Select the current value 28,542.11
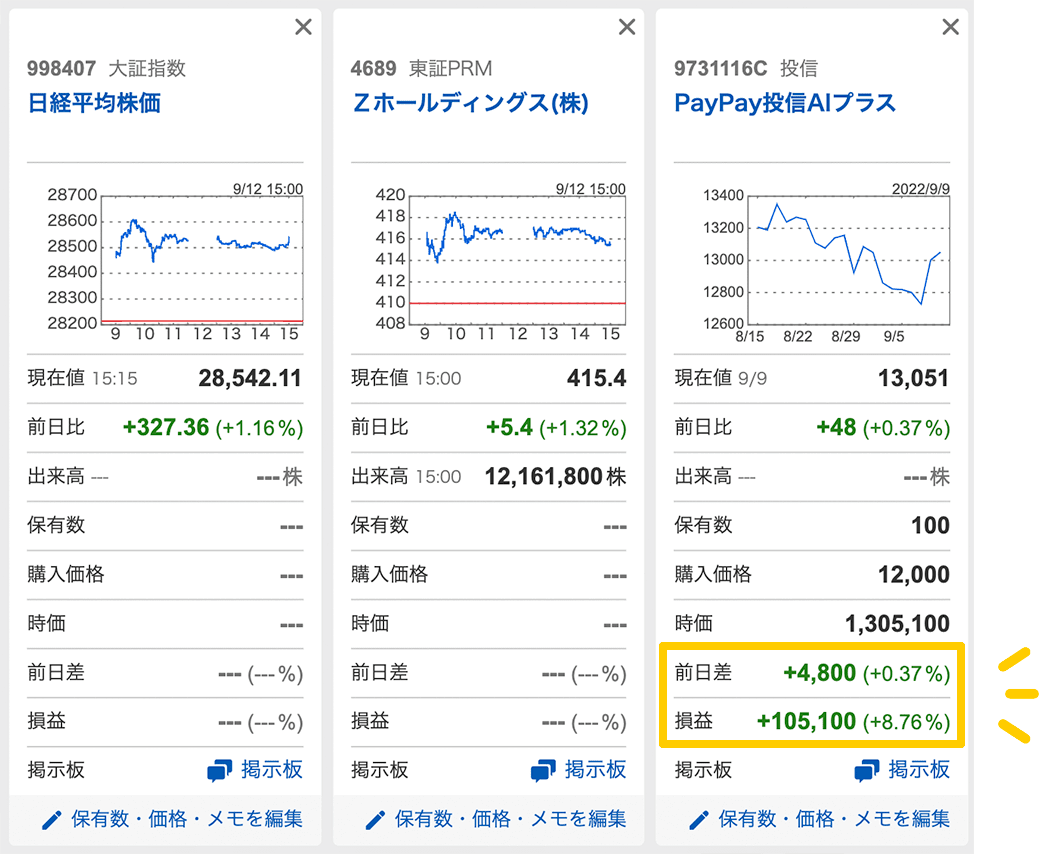Screen dimensions: 1046x854 (250, 379)
